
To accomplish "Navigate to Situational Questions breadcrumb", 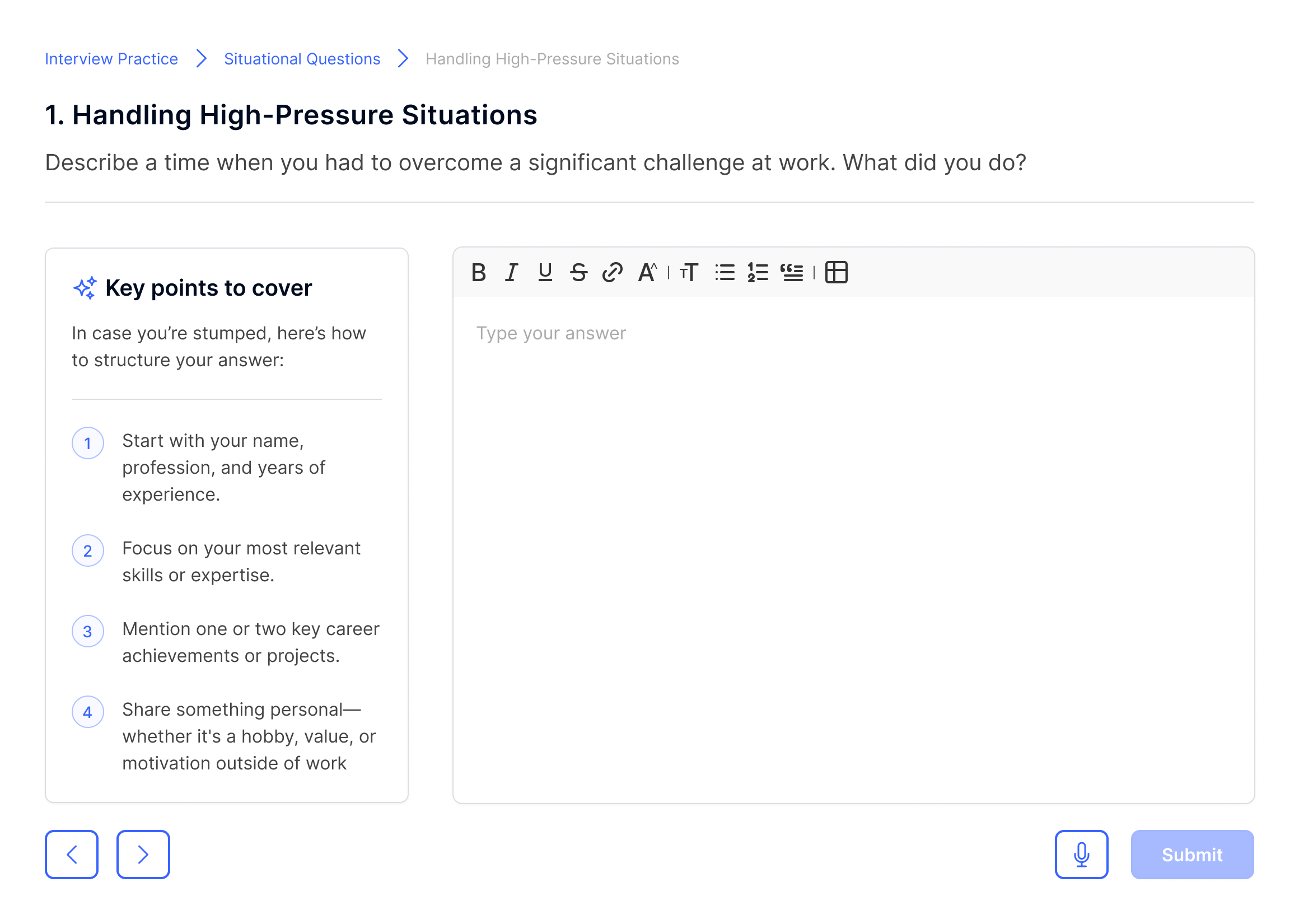I will point(302,59).
